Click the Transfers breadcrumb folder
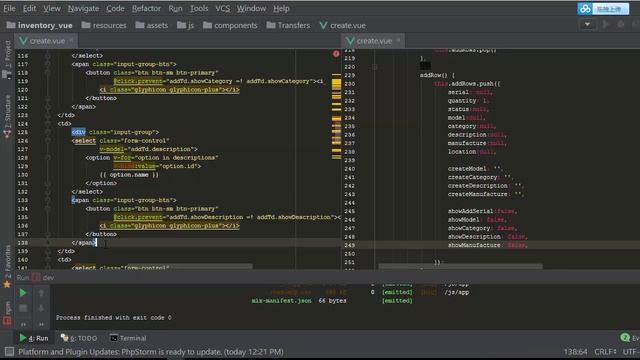Viewport: 640px width, 360px height. coord(288,25)
